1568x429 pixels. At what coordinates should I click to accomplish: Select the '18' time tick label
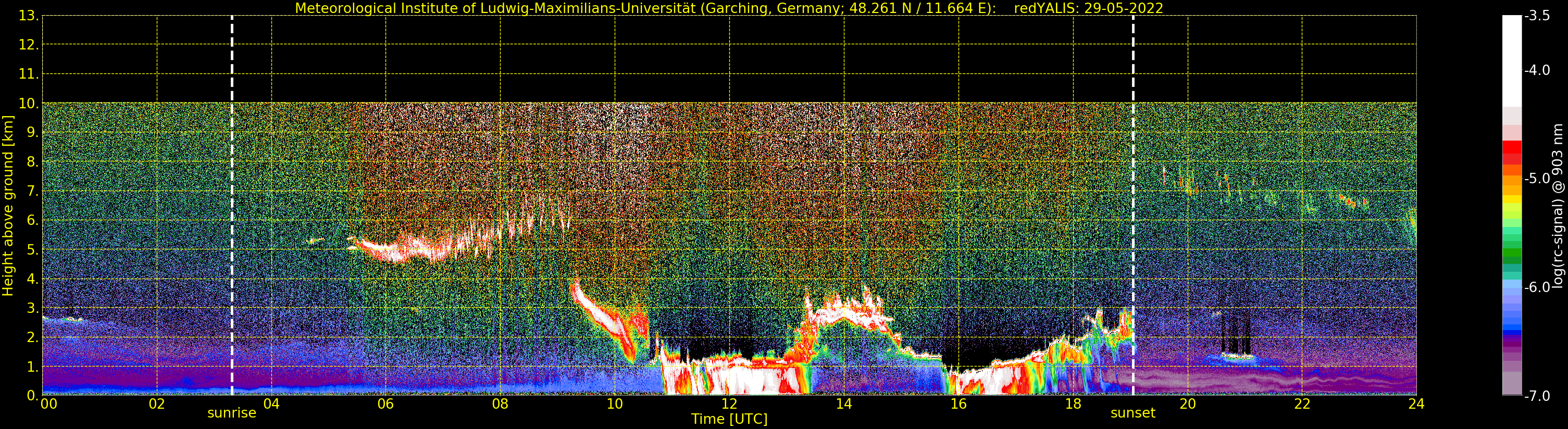tap(1073, 404)
